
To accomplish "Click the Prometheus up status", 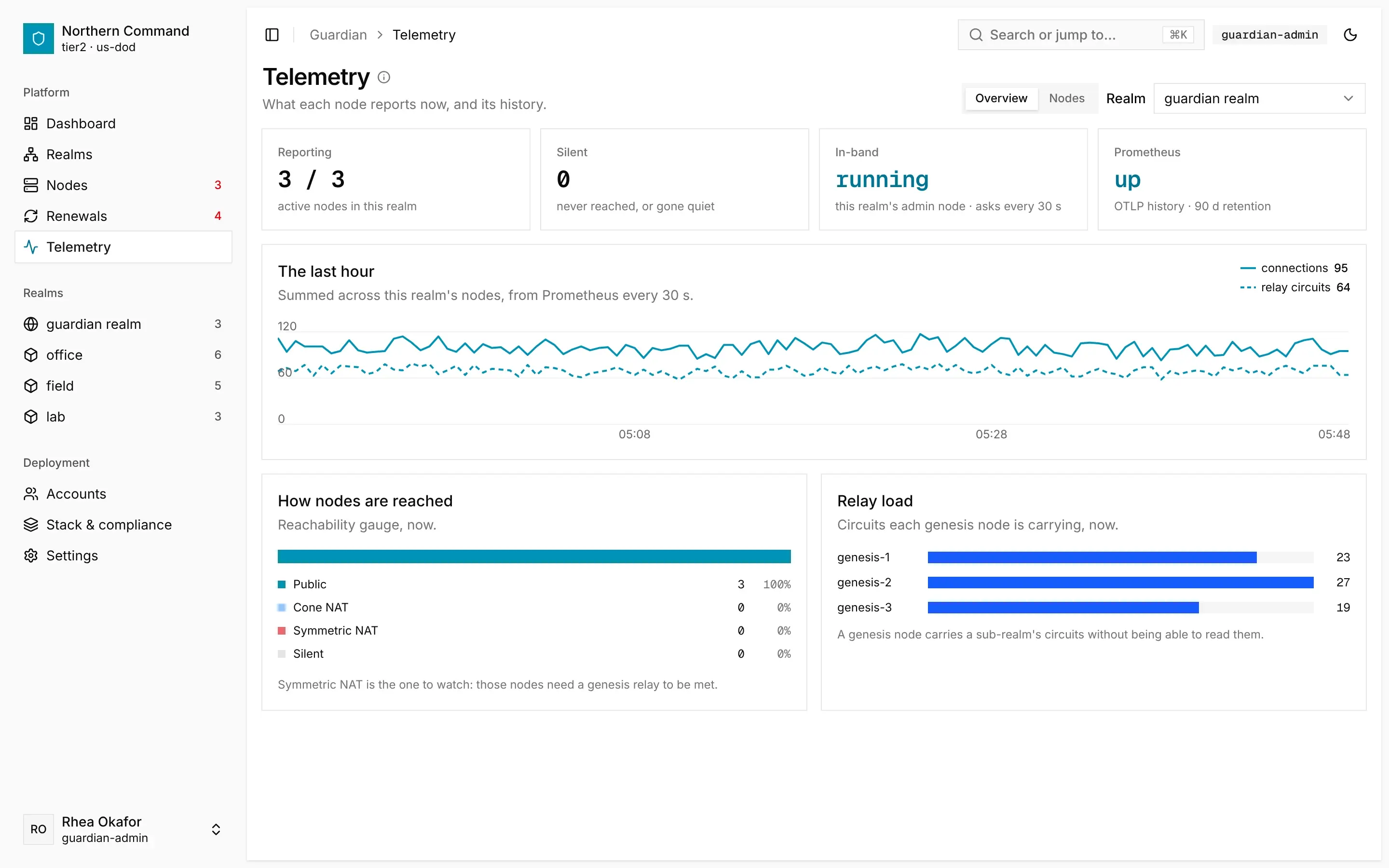I will point(1127,180).
